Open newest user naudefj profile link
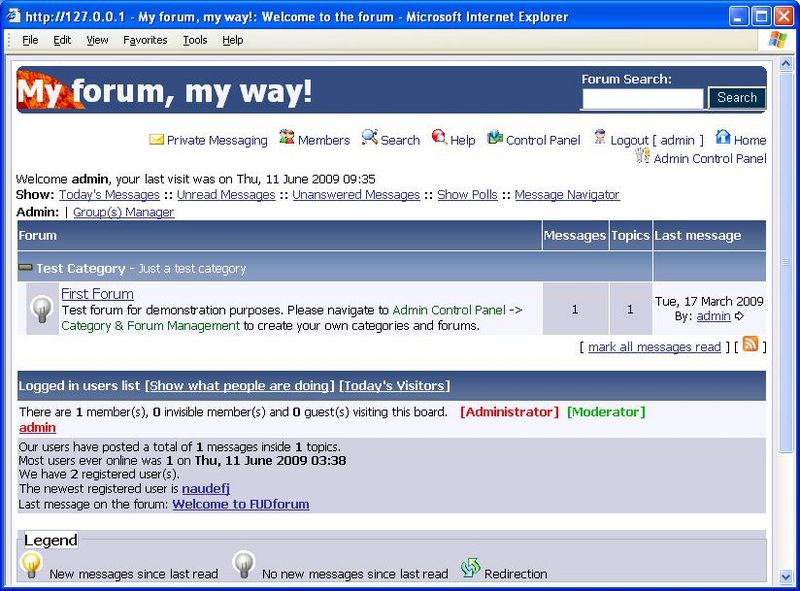Image resolution: width=800 pixels, height=591 pixels. click(206, 488)
